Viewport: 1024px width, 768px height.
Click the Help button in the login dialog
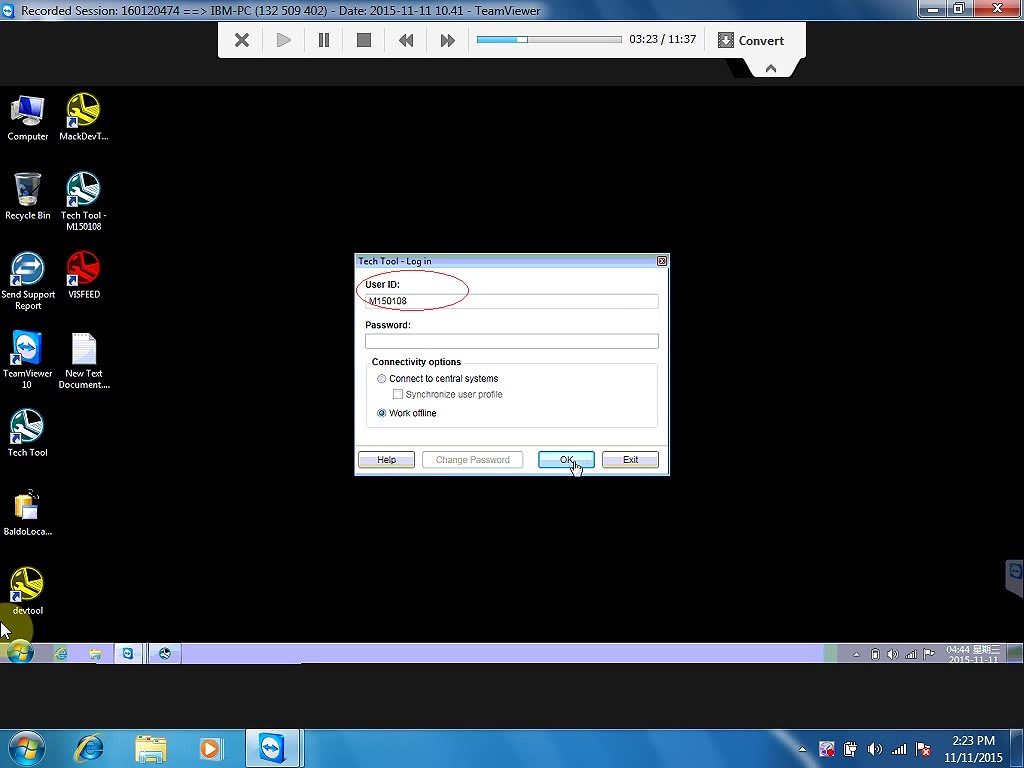386,460
